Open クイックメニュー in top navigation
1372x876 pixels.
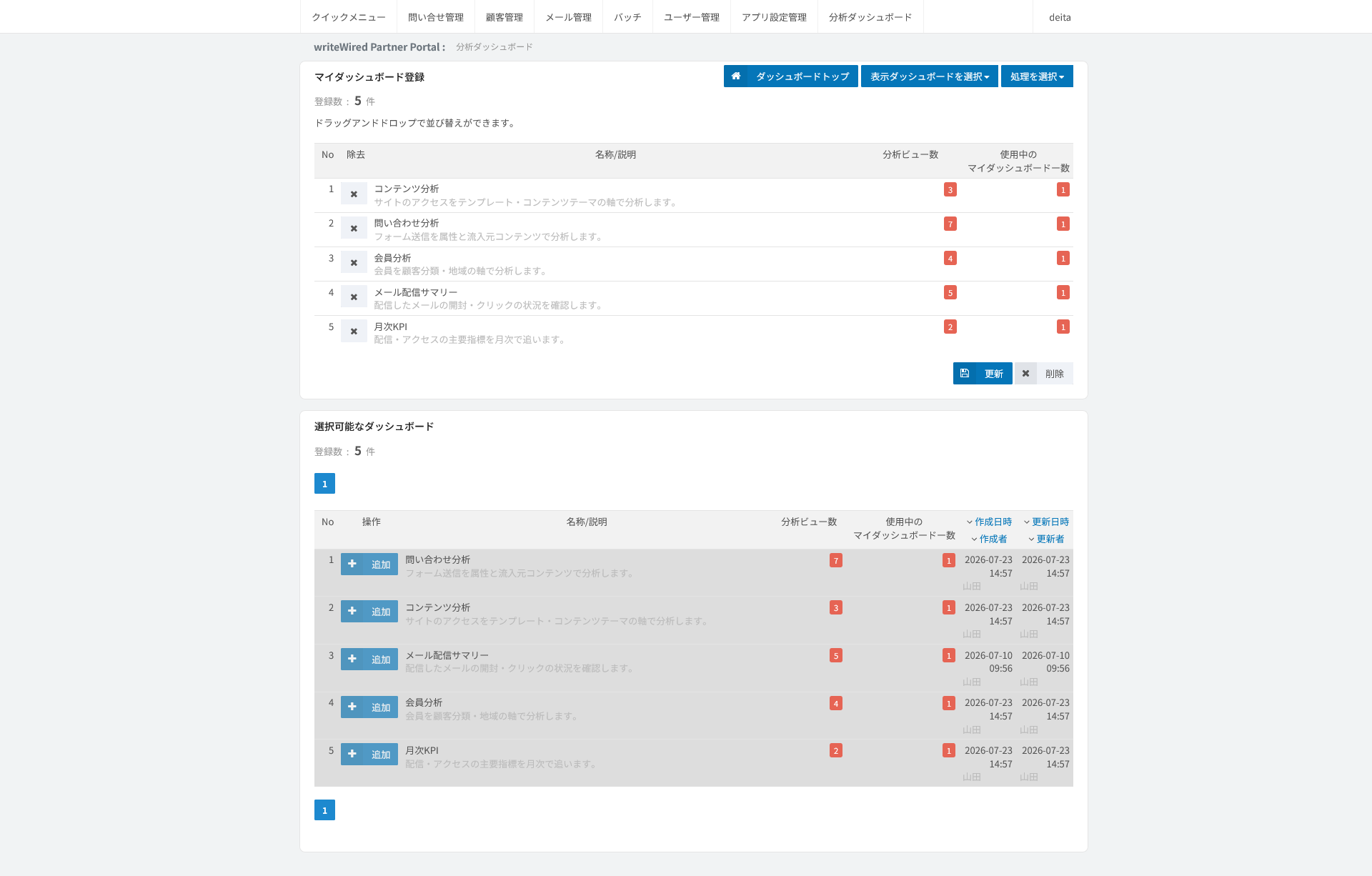point(349,17)
